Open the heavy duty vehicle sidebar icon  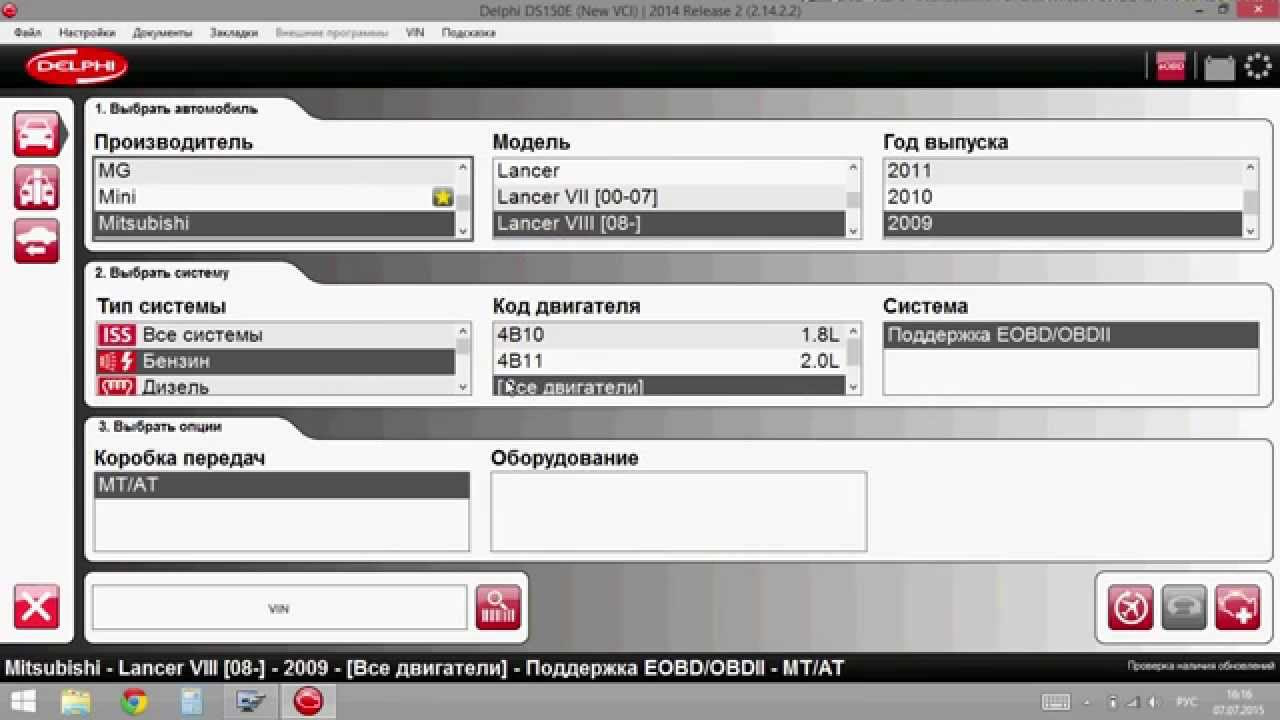pos(36,187)
